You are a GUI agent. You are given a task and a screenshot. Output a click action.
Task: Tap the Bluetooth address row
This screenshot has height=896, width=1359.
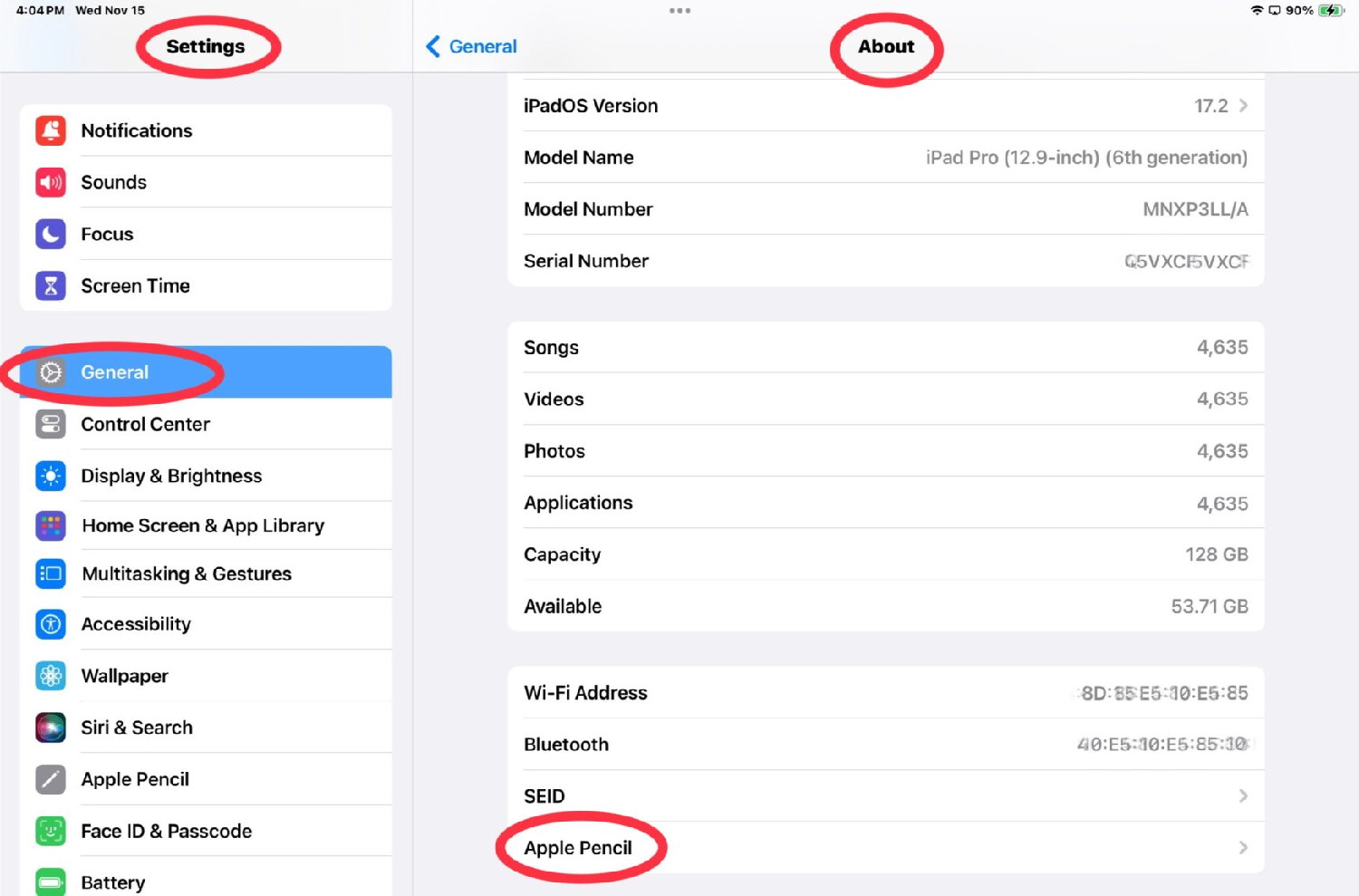pyautogui.click(x=886, y=745)
